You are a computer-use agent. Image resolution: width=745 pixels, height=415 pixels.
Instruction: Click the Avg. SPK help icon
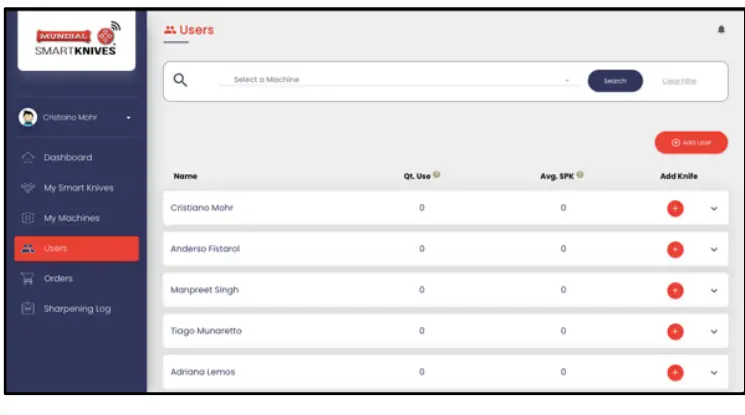tap(580, 176)
